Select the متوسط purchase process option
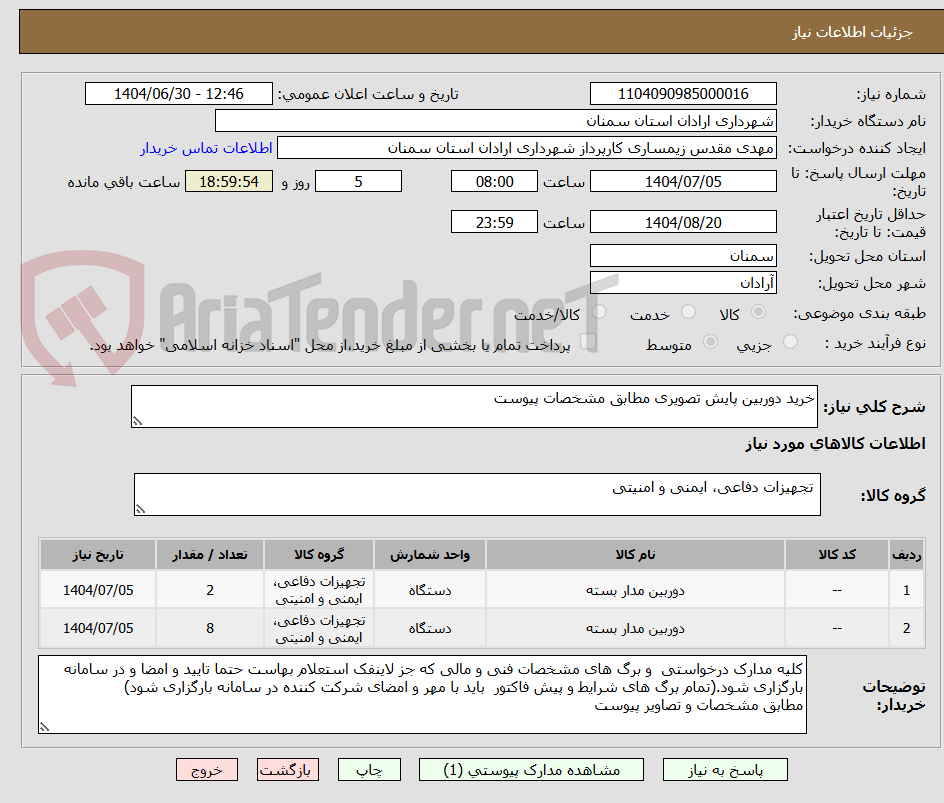 point(711,341)
